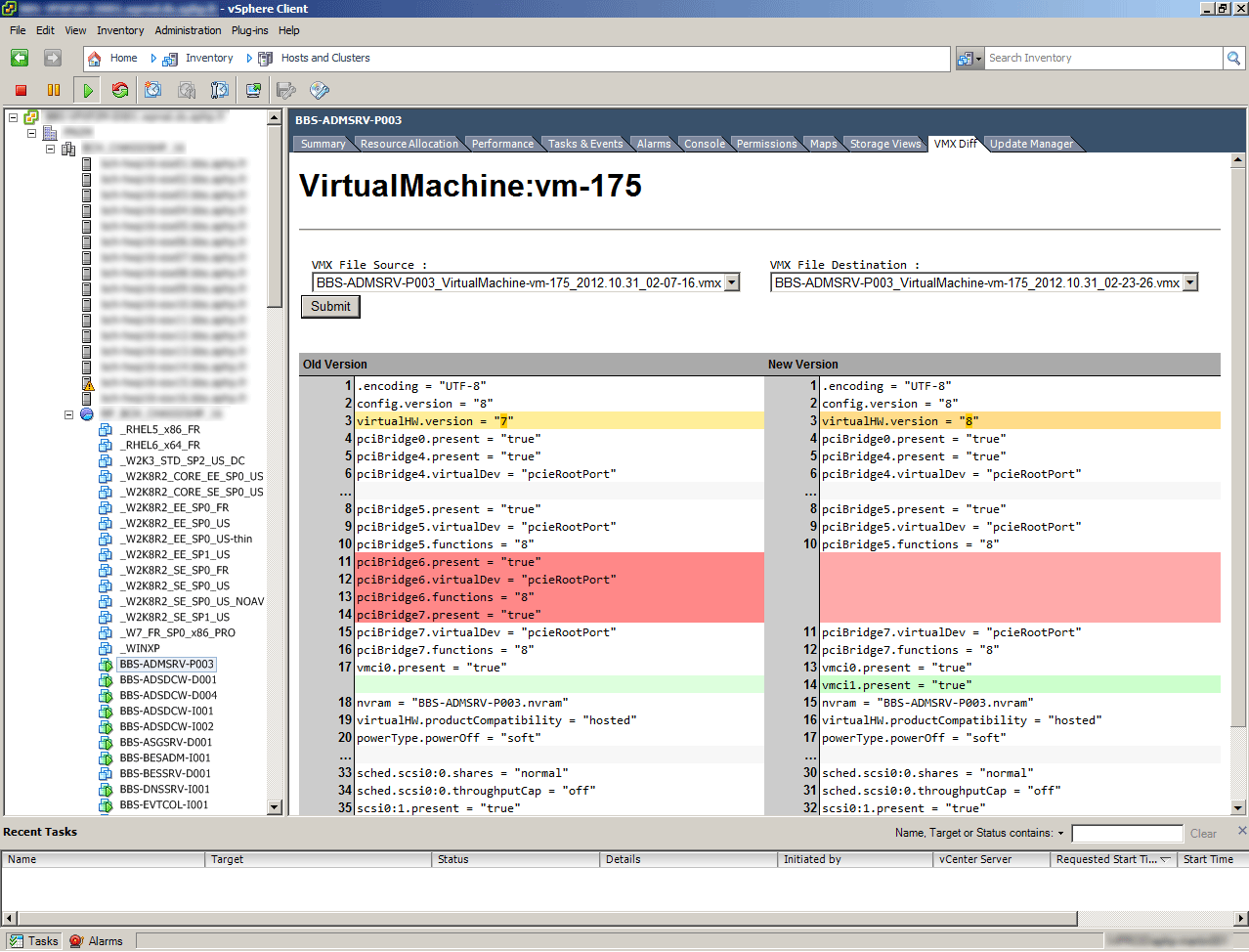Click the Tasks icon in the status bar
Image resolution: width=1249 pixels, height=952 pixels.
[x=16, y=941]
